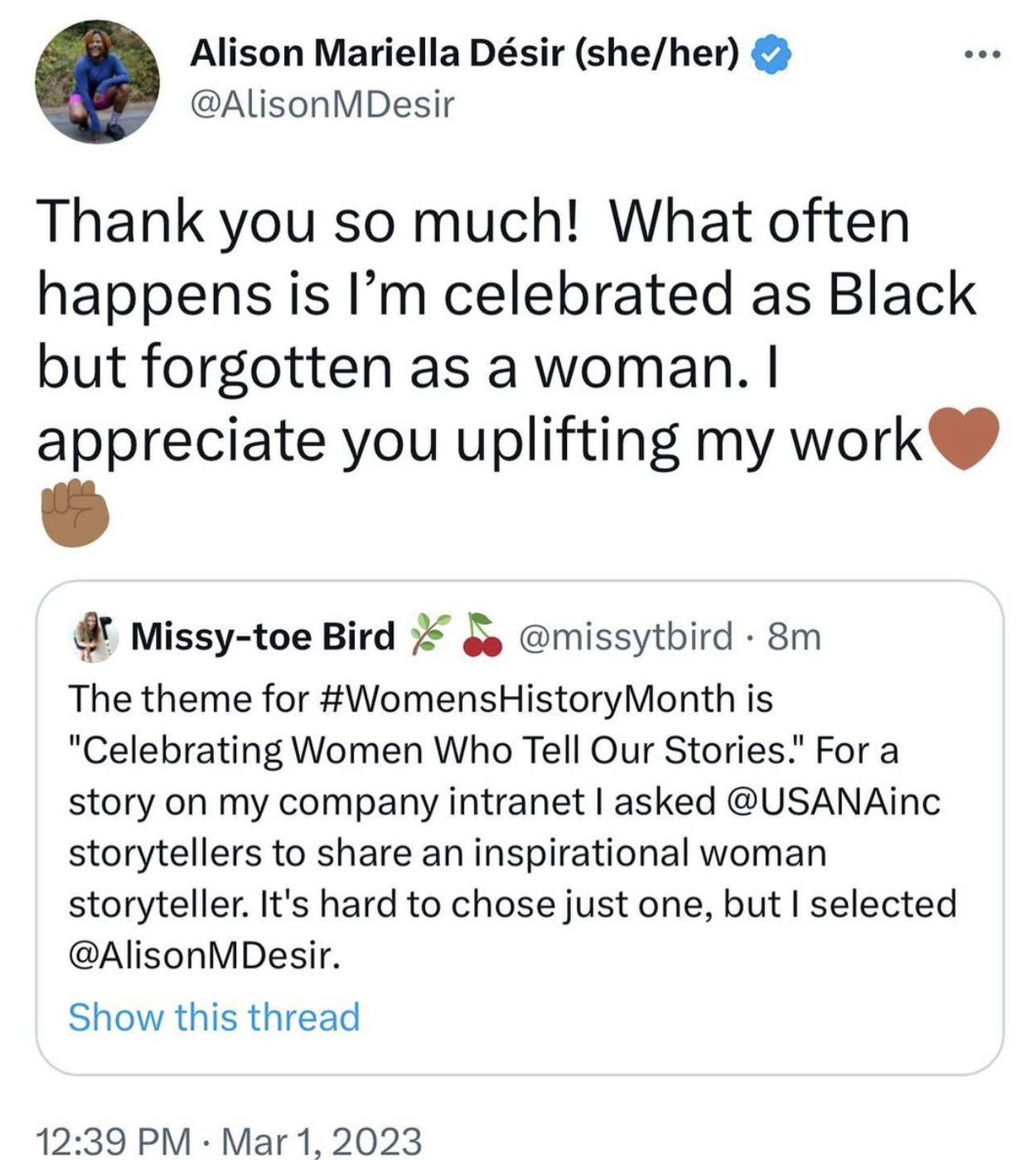Click the Missy-toe Bird display name

click(263, 636)
